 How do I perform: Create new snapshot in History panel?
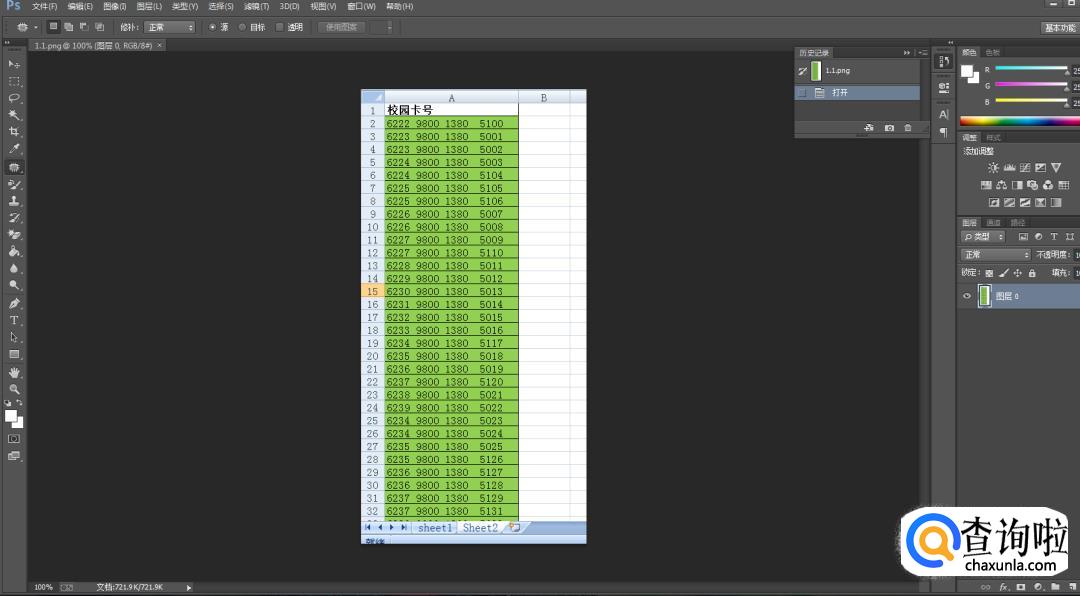[x=888, y=128]
